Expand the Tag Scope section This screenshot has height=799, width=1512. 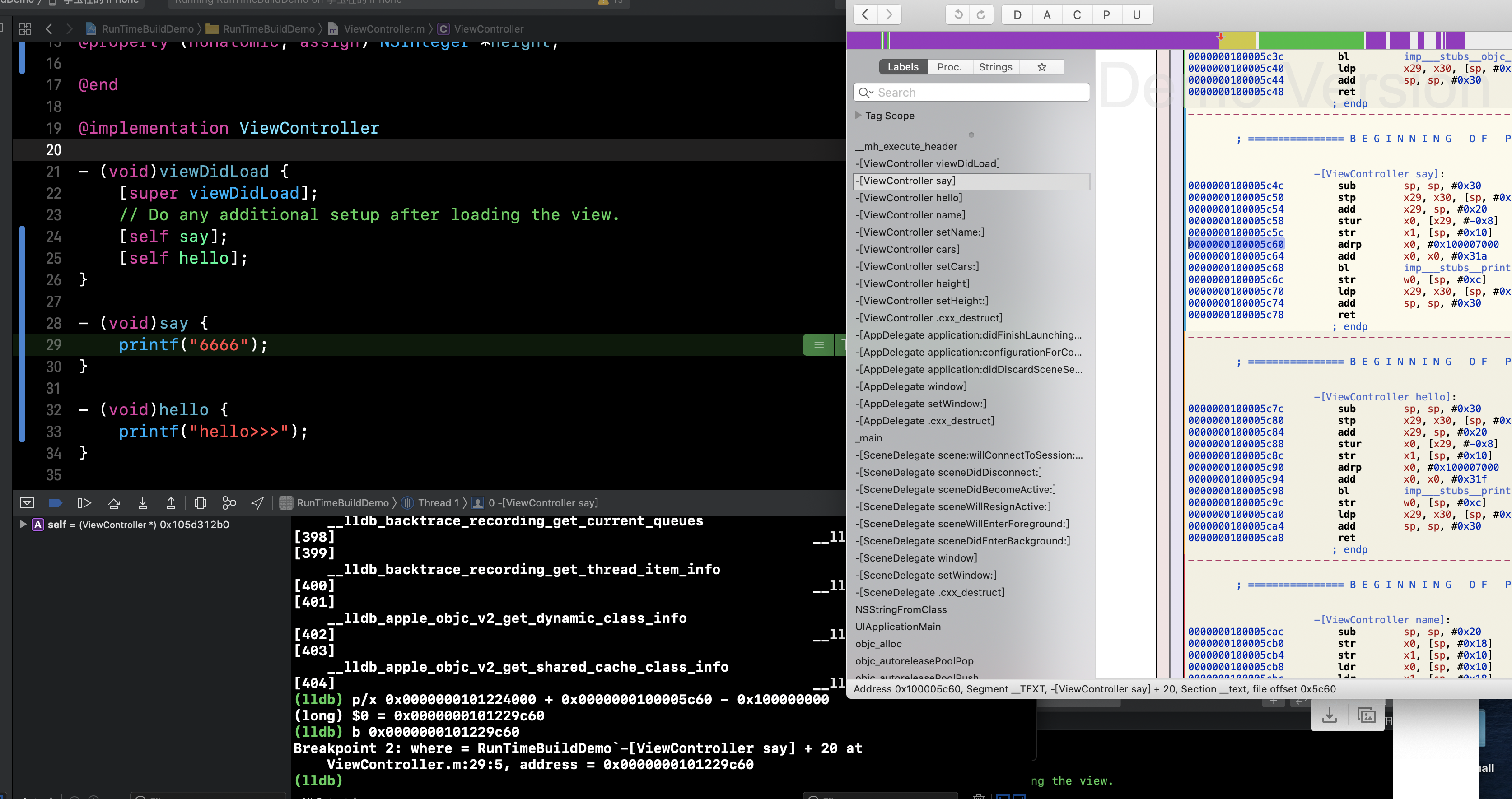coord(858,116)
